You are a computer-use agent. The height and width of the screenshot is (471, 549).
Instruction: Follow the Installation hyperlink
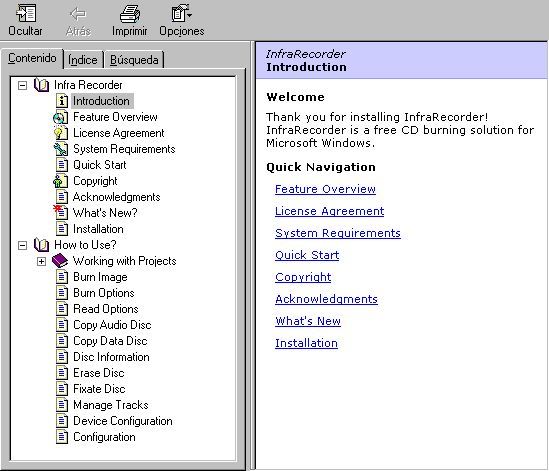[306, 343]
